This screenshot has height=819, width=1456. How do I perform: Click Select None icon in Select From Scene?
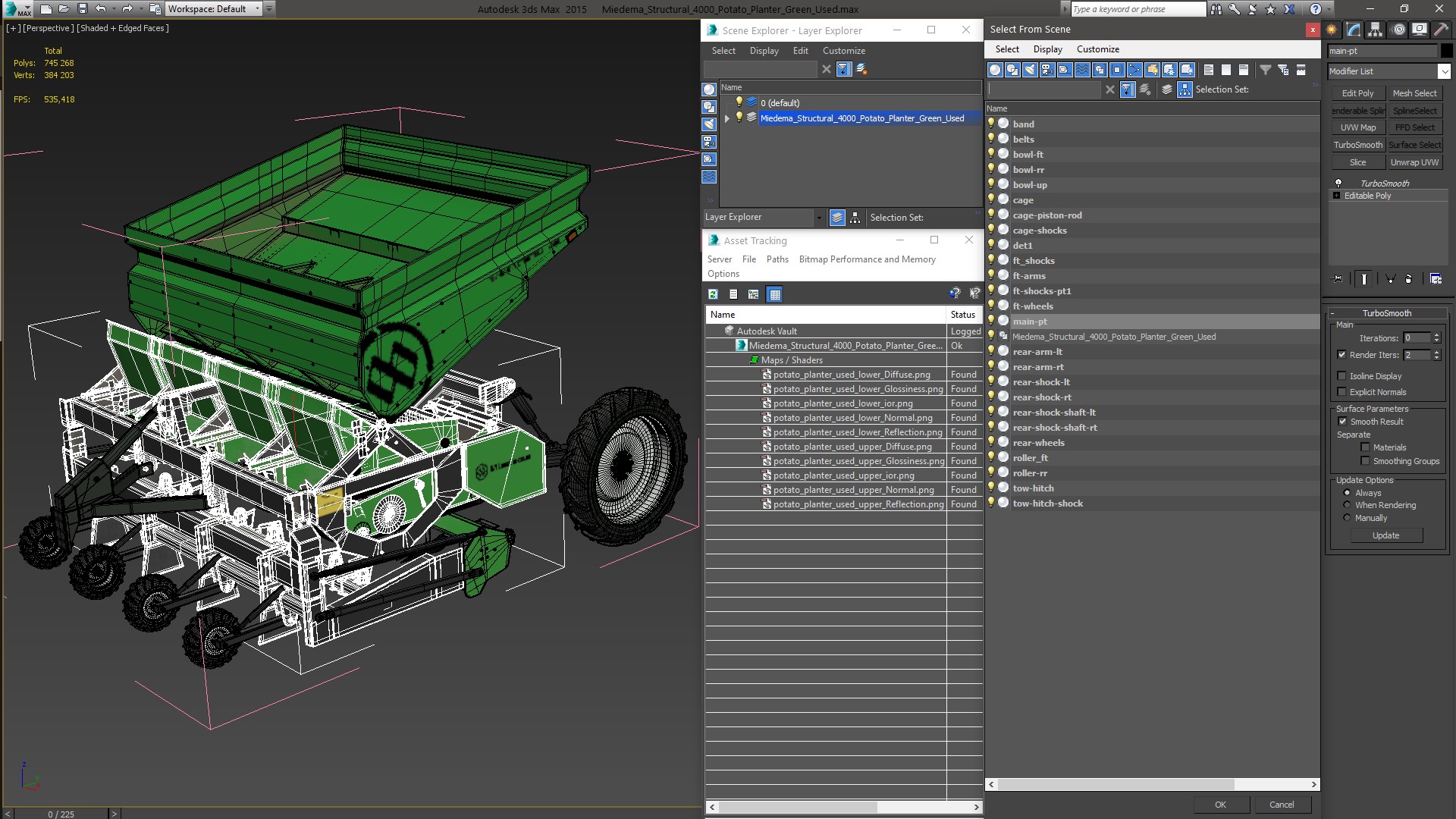pos(1226,70)
